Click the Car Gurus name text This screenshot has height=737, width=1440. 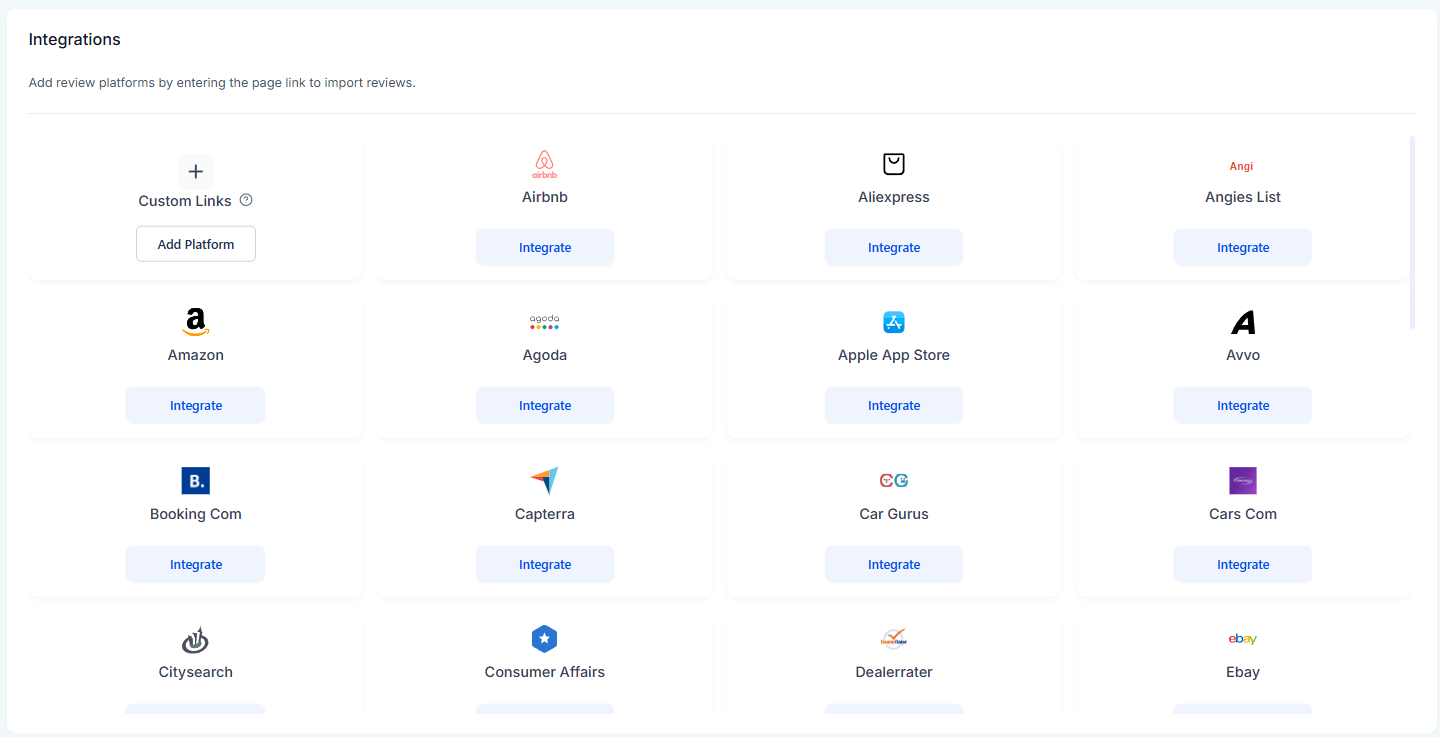click(x=894, y=514)
